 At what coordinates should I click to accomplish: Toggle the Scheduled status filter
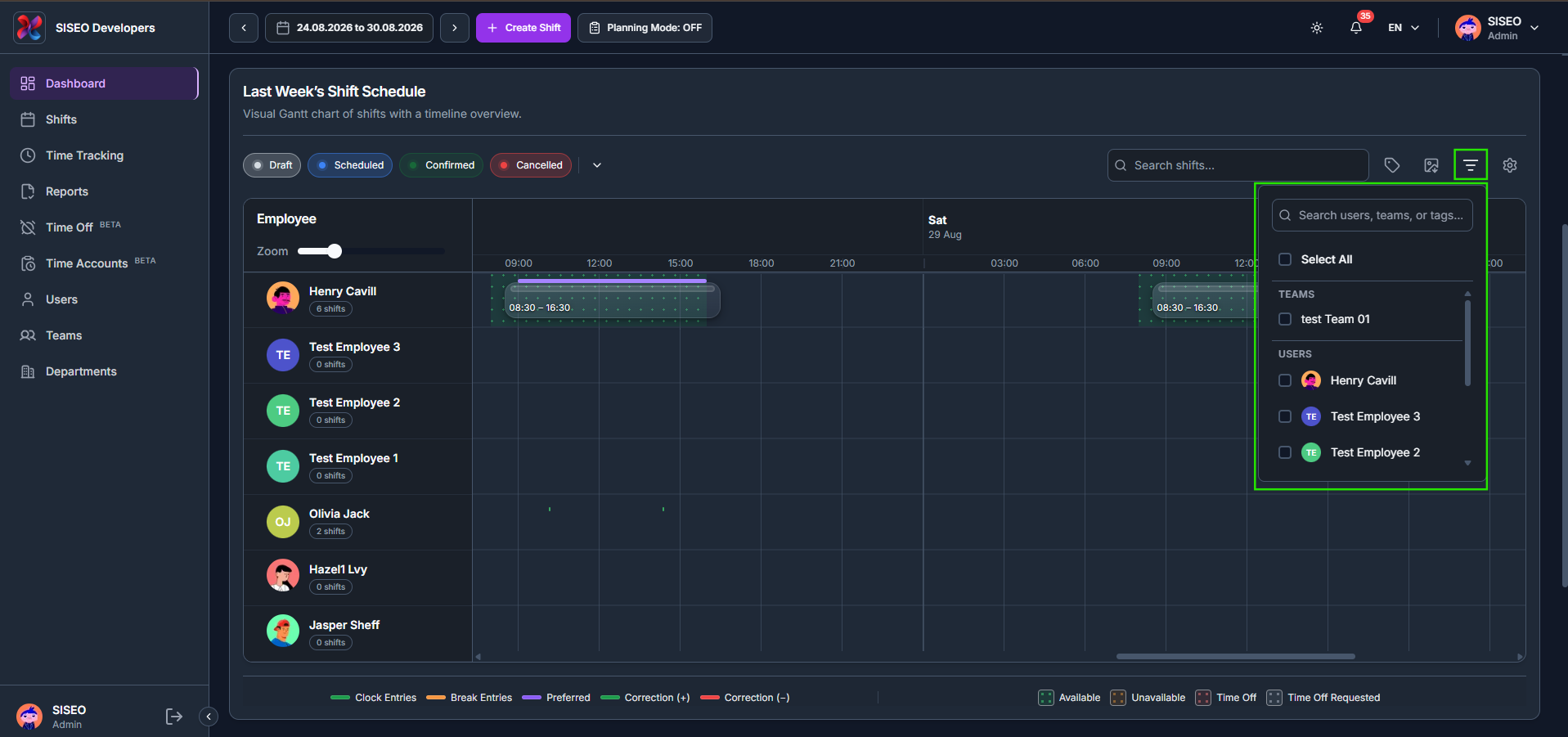(350, 165)
